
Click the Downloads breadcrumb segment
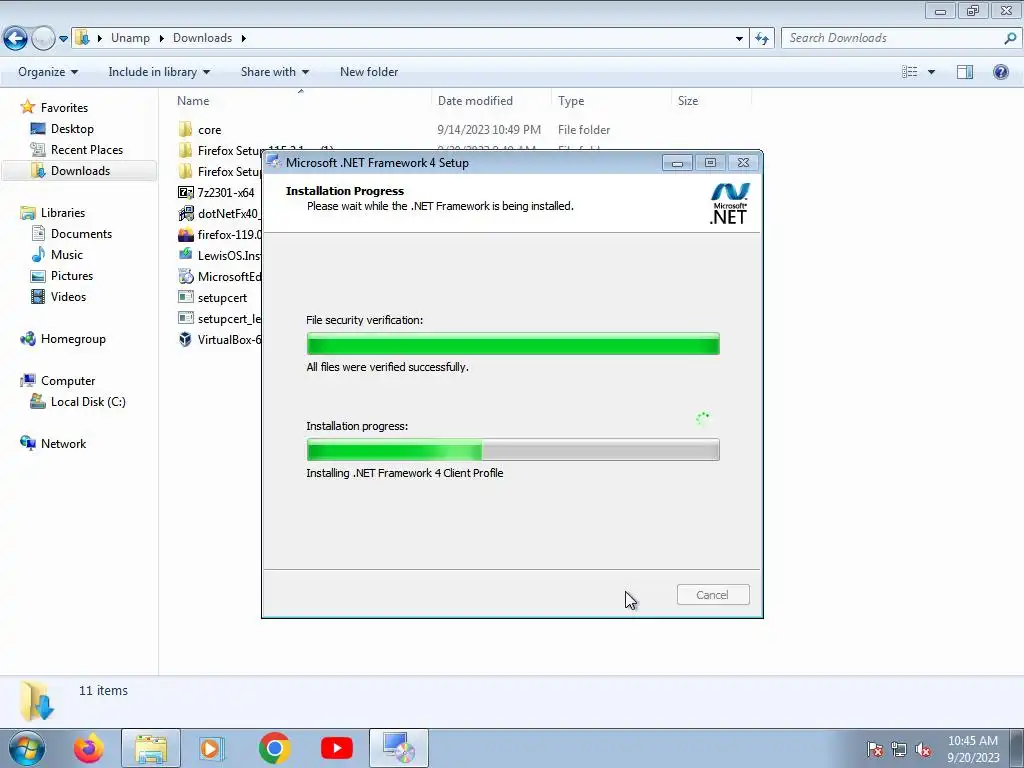tap(202, 38)
